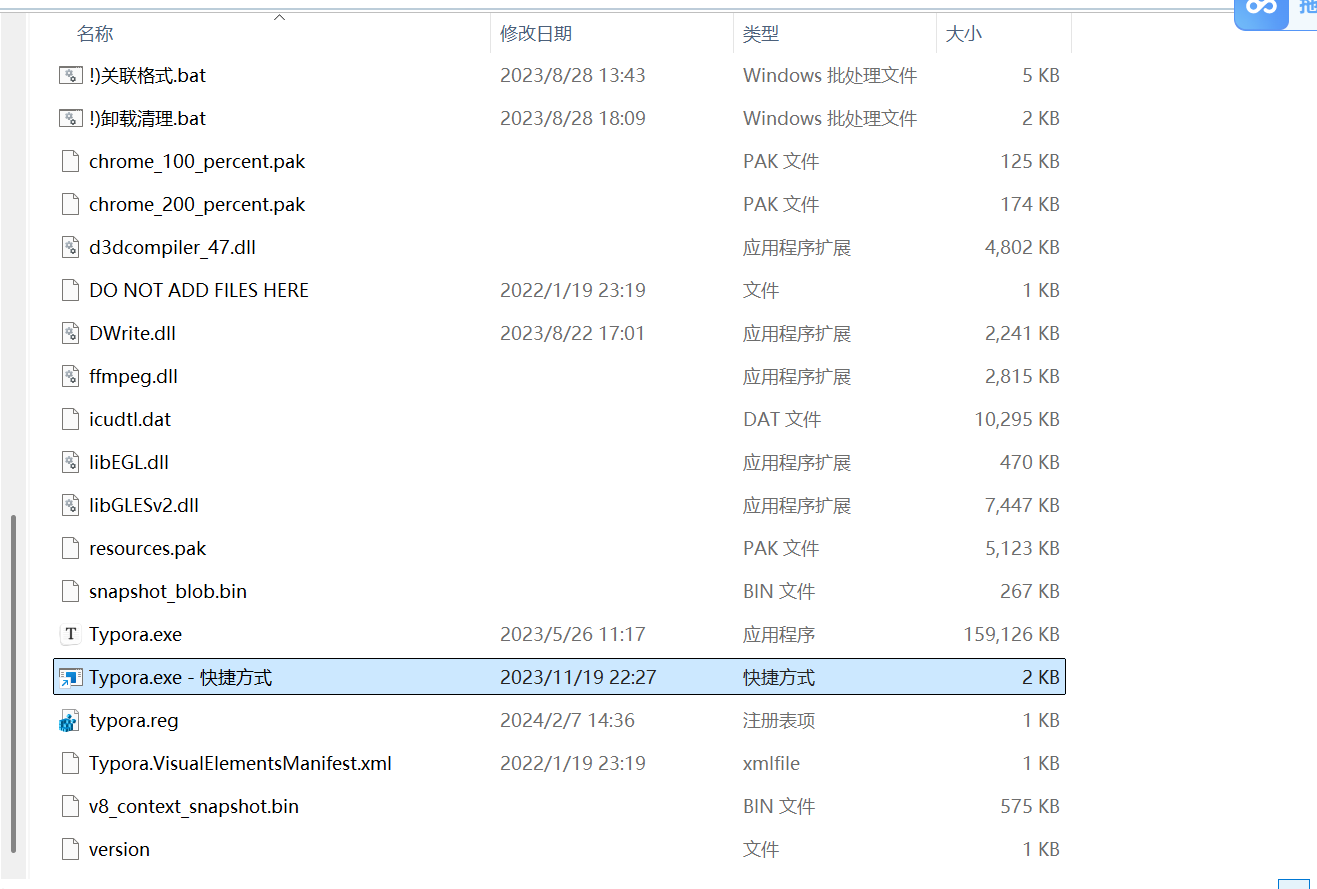This screenshot has width=1317, height=889.
Task: Click the name DO NOT ADD FILES HERE
Action: point(199,290)
